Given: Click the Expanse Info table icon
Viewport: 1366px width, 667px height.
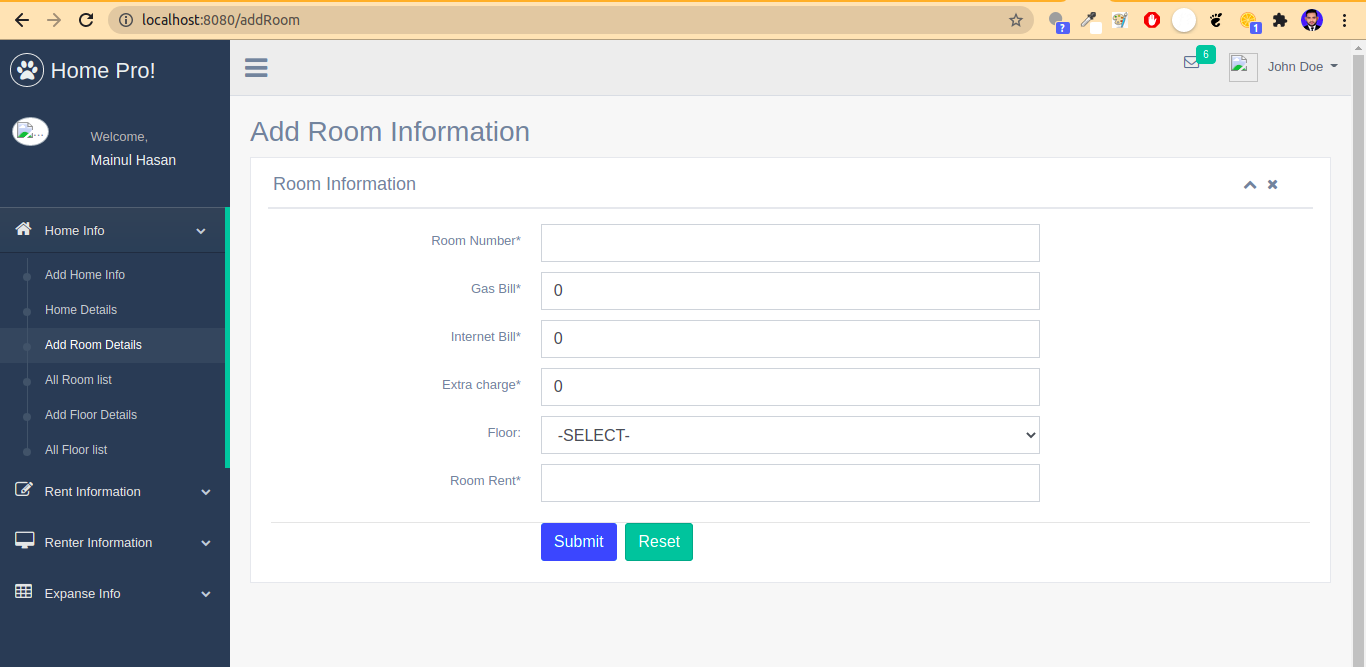Looking at the screenshot, I should coord(22,592).
